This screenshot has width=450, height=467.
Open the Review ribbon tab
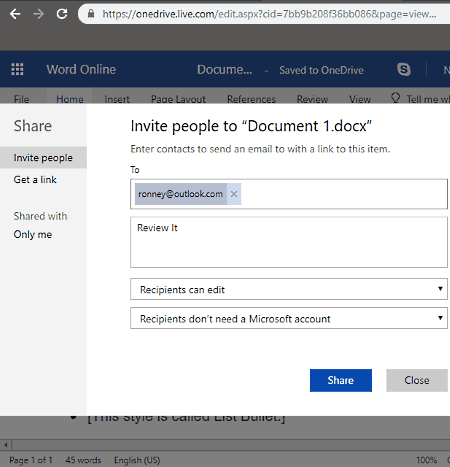coord(312,99)
